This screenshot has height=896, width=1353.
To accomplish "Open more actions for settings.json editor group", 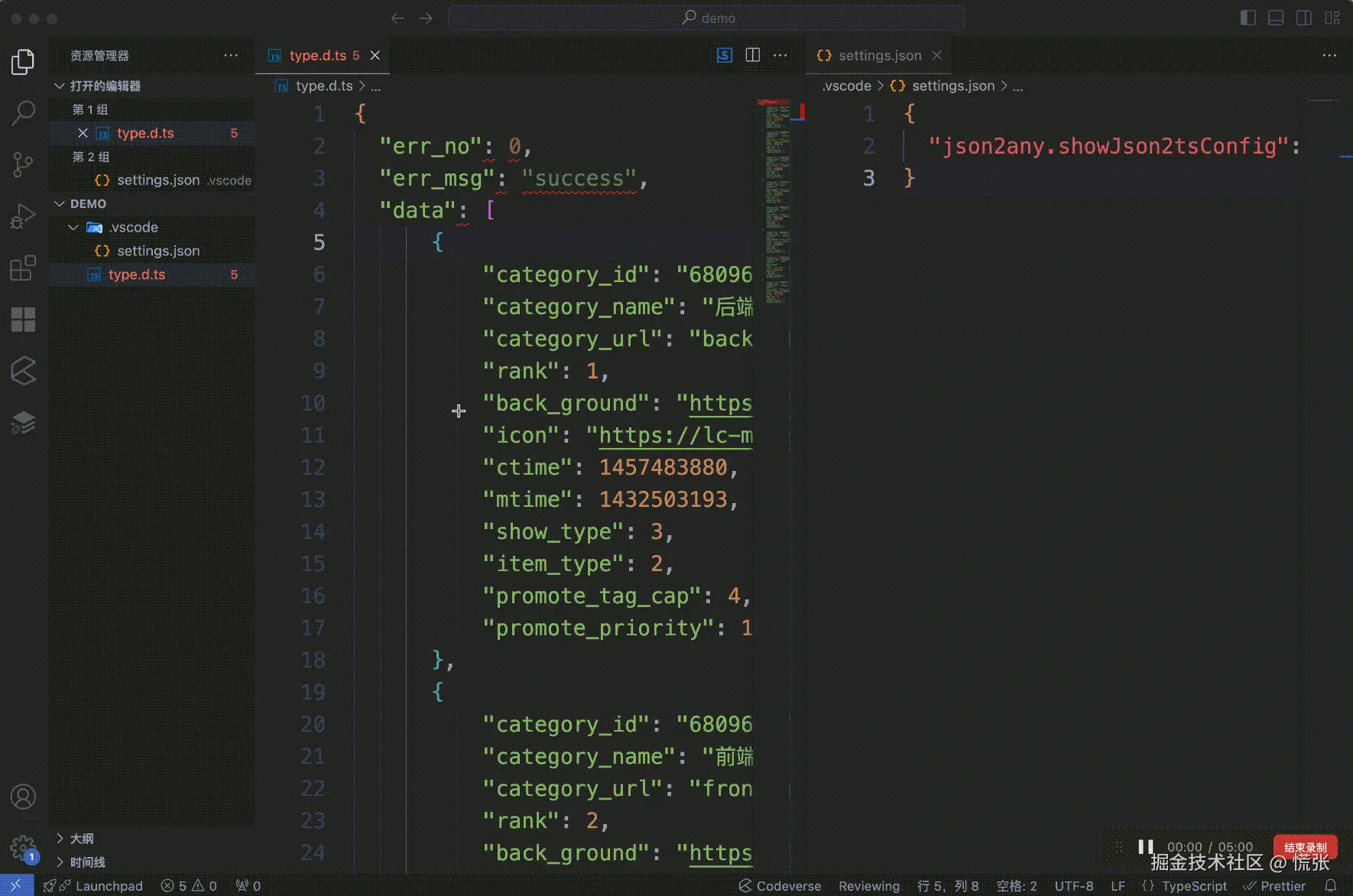I will [x=1329, y=55].
